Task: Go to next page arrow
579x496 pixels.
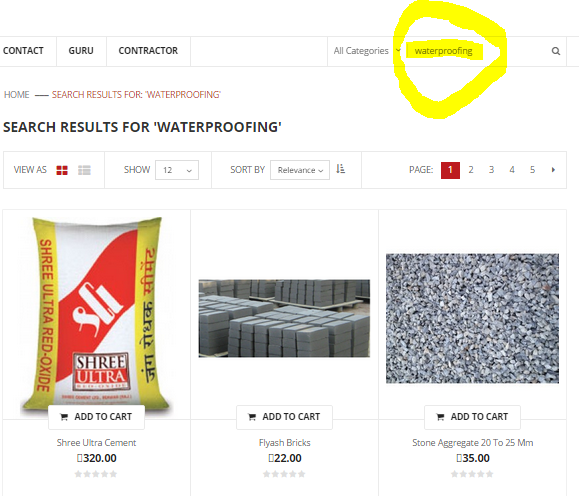Action: tap(553, 170)
